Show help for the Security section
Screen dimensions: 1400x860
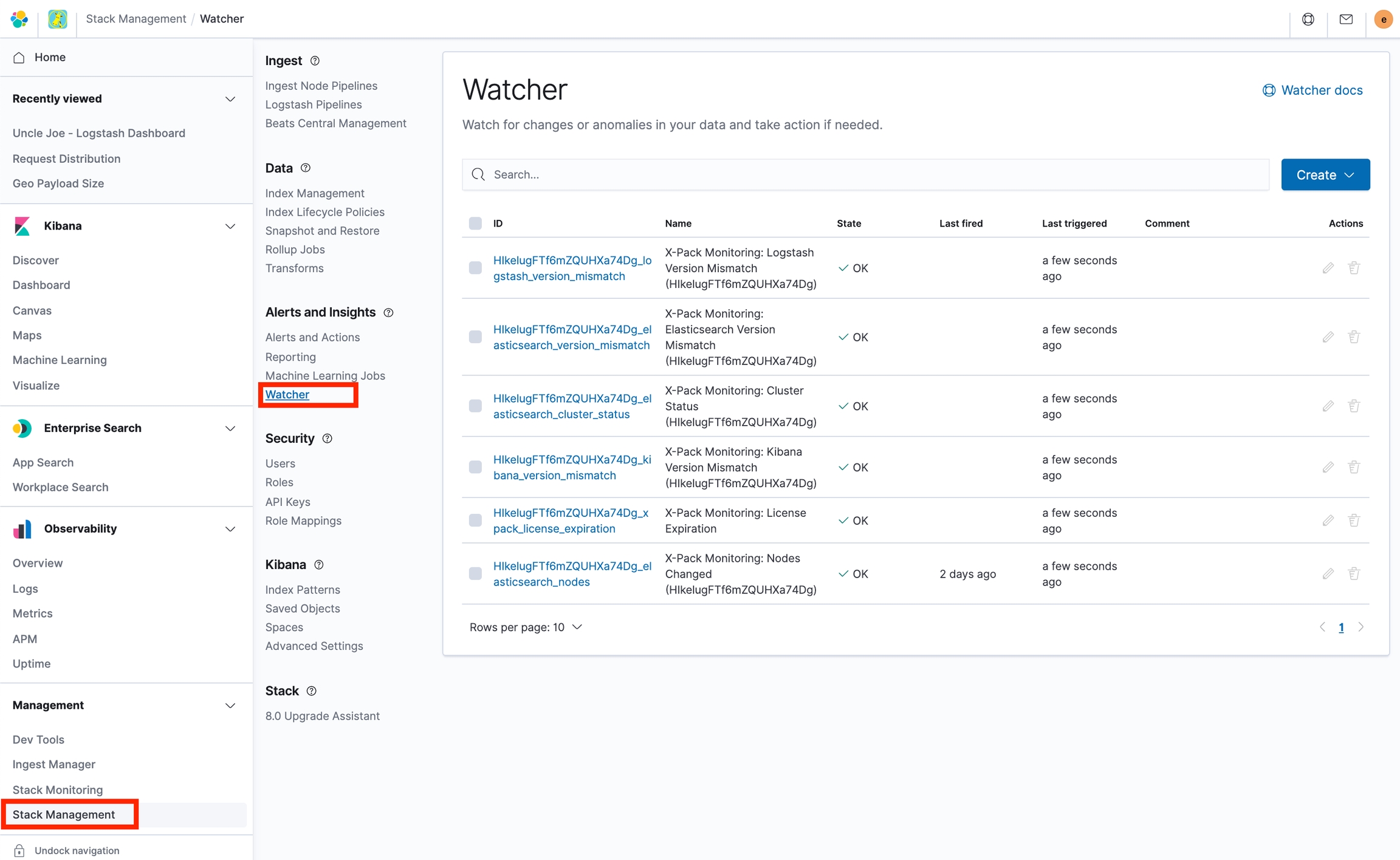328,439
